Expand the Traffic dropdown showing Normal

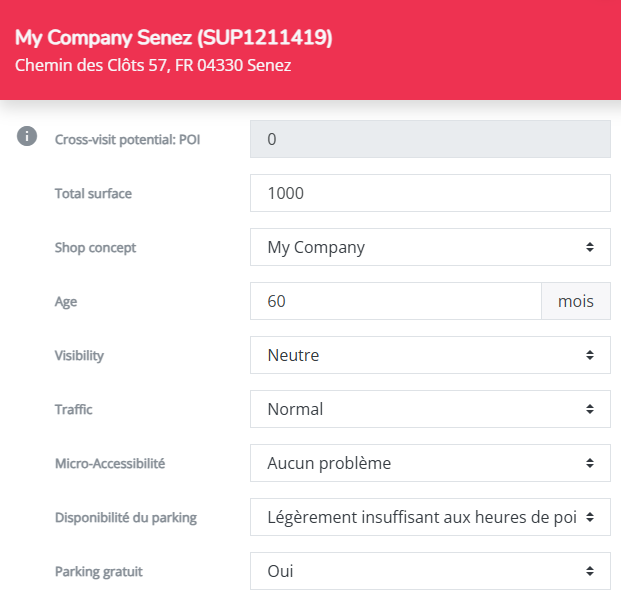coord(430,409)
